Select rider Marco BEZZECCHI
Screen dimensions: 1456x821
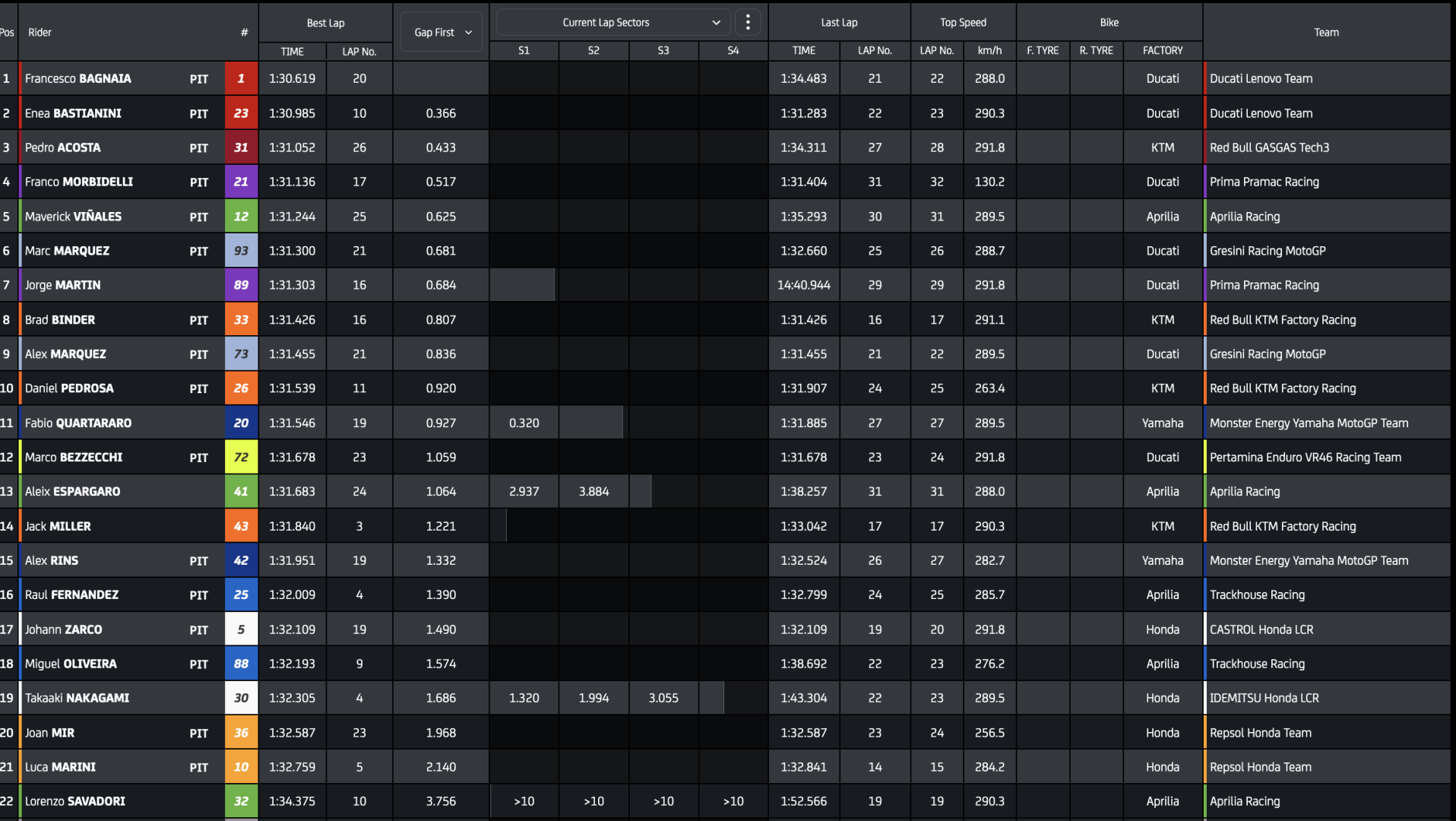(x=73, y=458)
